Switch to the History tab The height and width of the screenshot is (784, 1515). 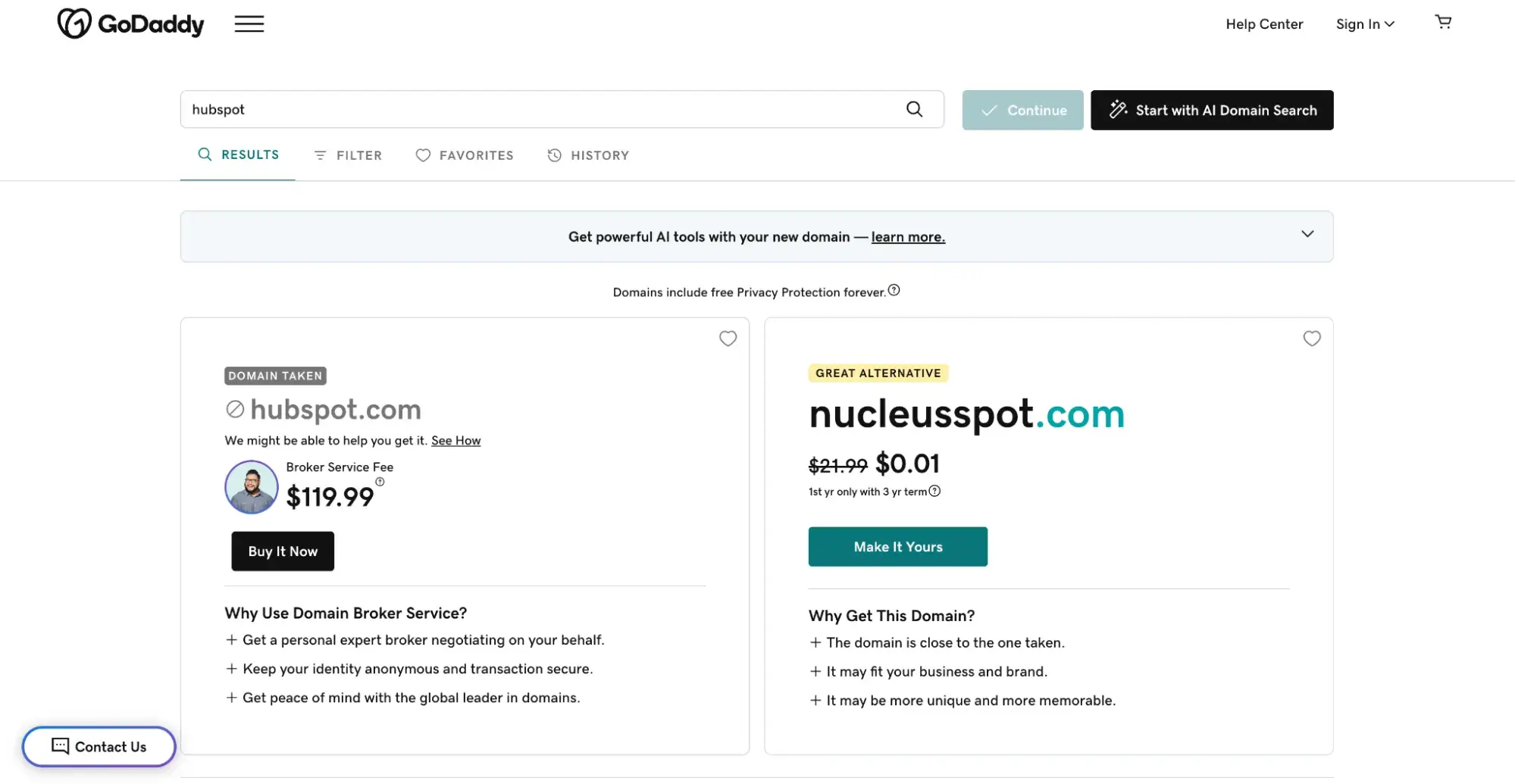(588, 155)
